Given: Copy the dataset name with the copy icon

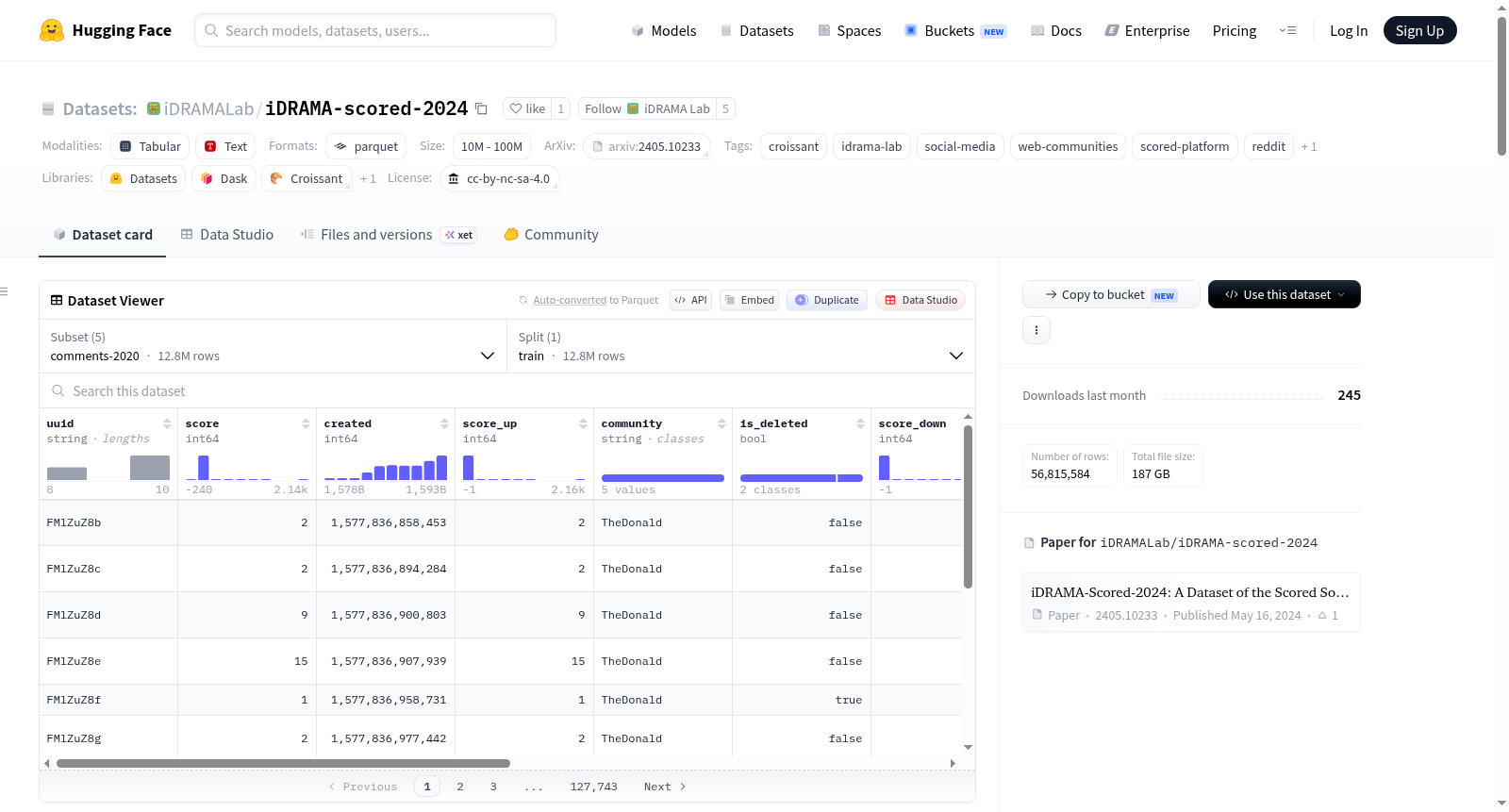Looking at the screenshot, I should pos(481,108).
